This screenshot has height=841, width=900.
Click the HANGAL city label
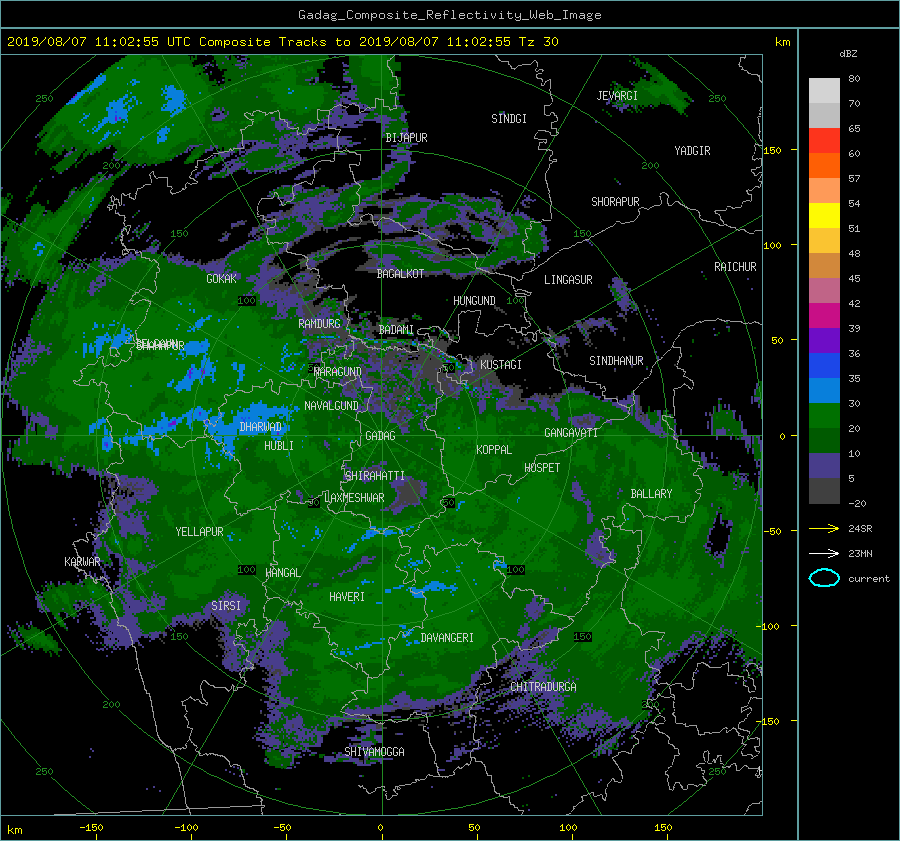[282, 573]
